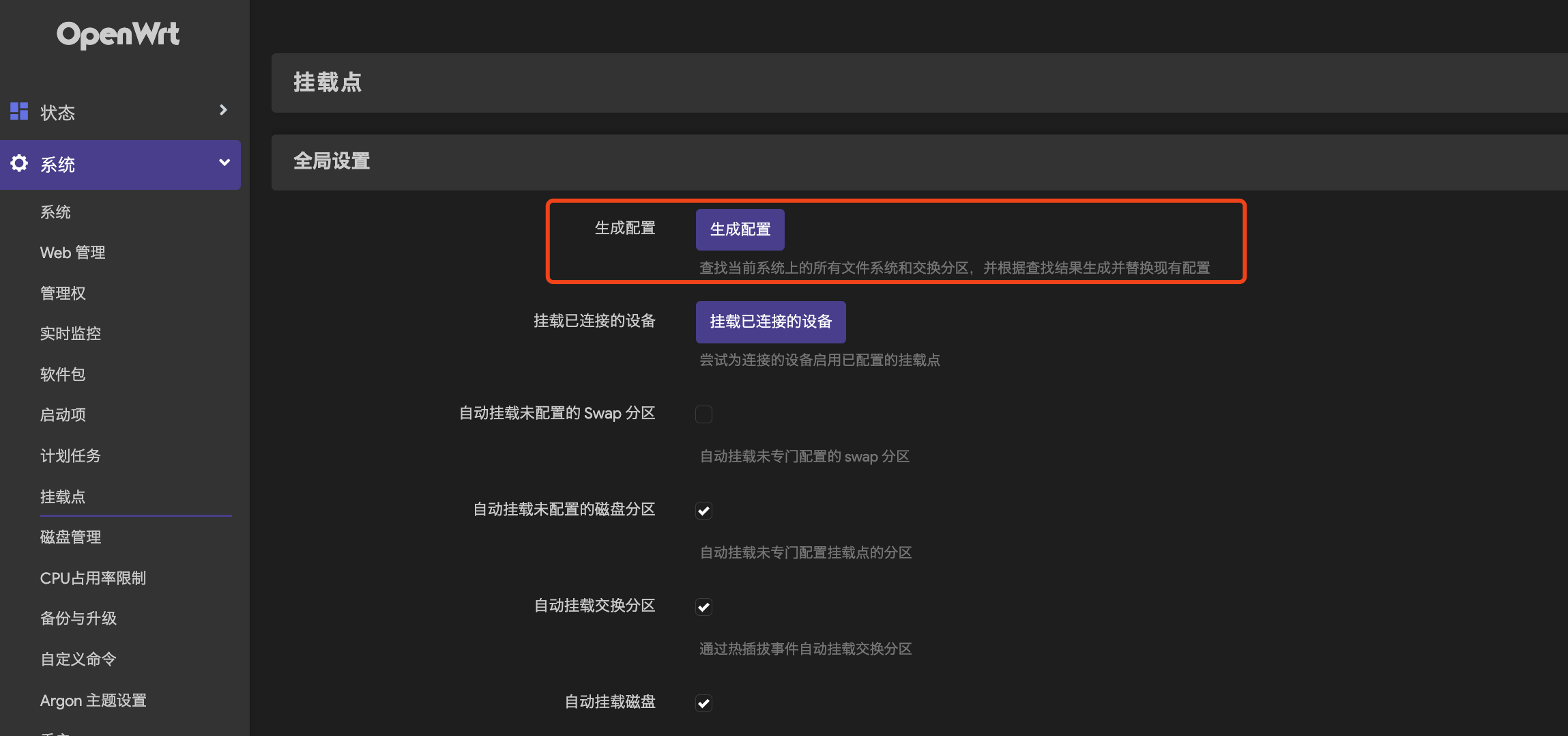Screen dimensions: 1568x736
Task: Open 计划任务 from sidebar
Action: (x=70, y=456)
